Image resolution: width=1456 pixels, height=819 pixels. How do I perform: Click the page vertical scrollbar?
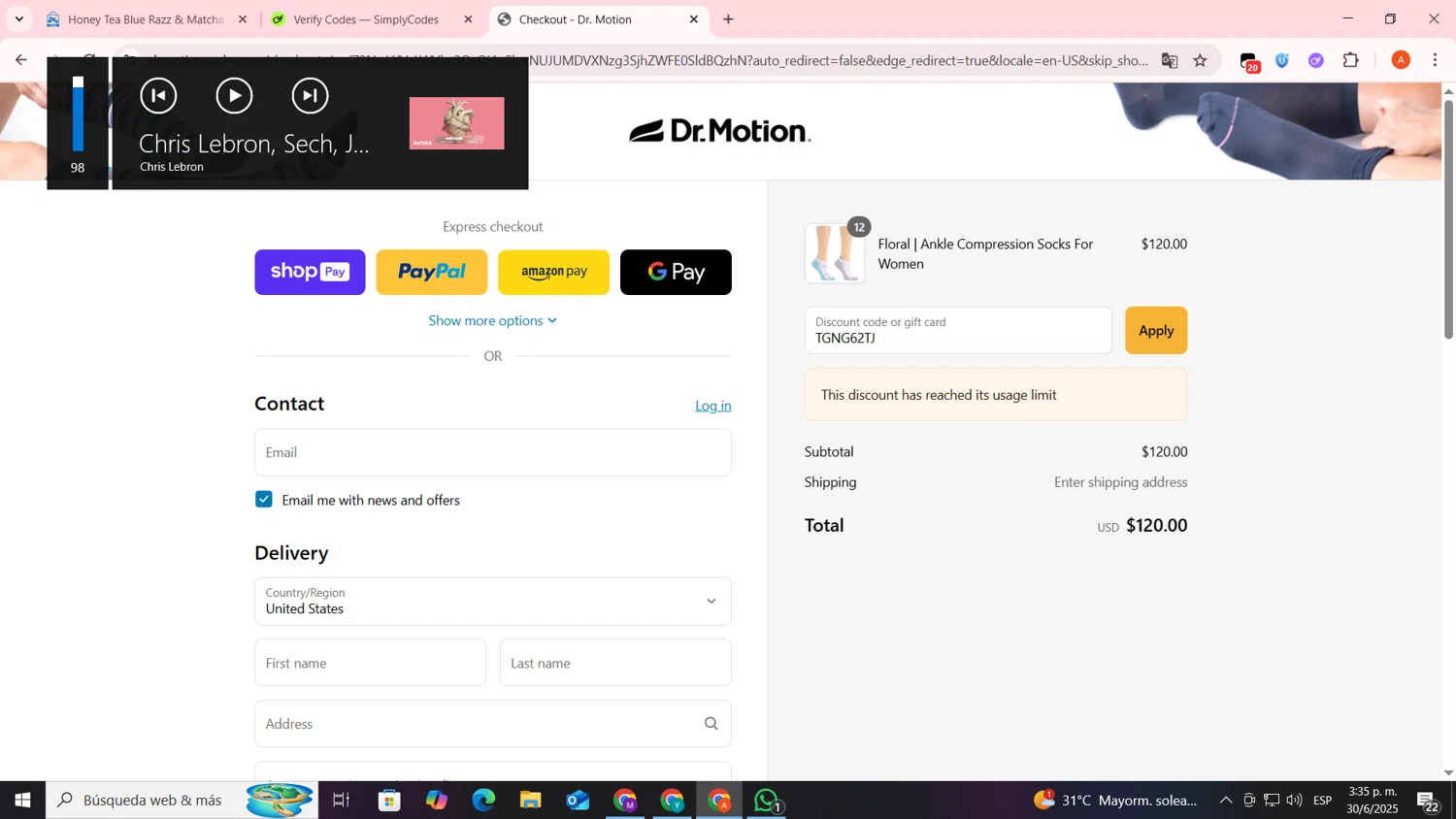coord(1448,218)
